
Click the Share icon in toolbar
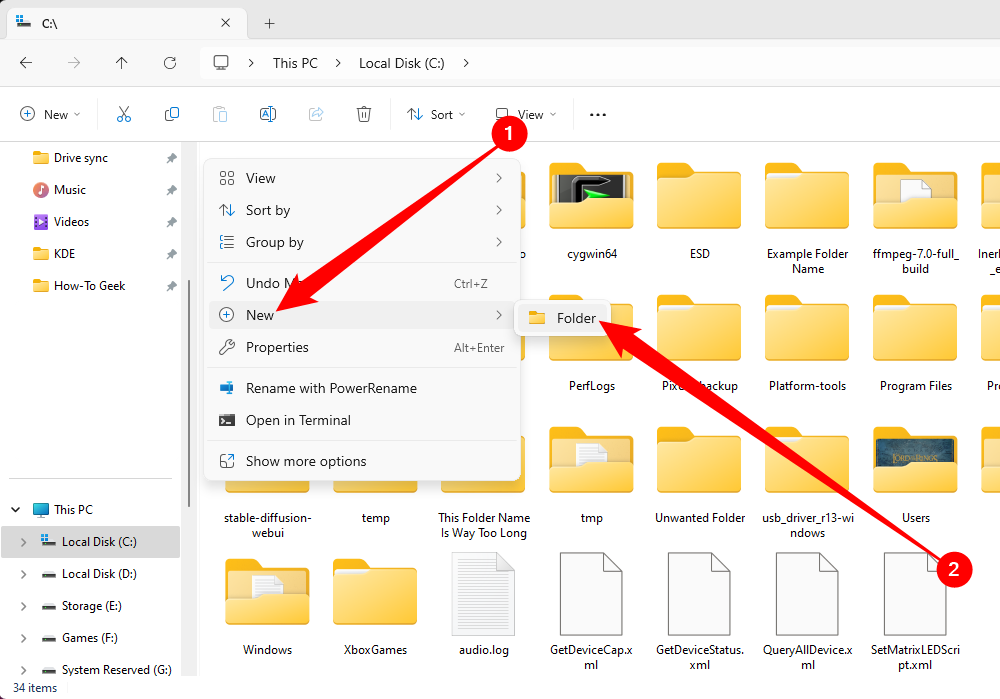click(x=316, y=114)
